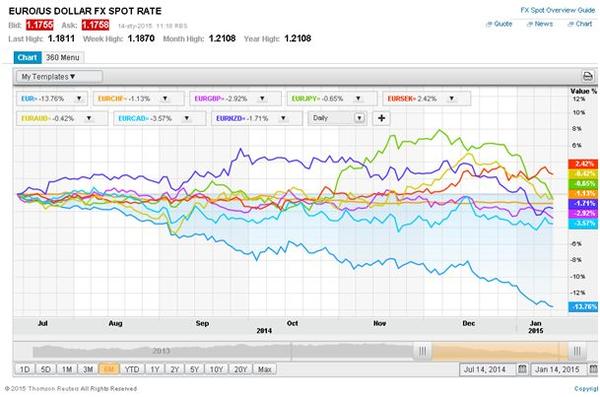Screen dimensions: 600x397
Task: Expand the EURJPY series dropdown
Action: [358, 98]
